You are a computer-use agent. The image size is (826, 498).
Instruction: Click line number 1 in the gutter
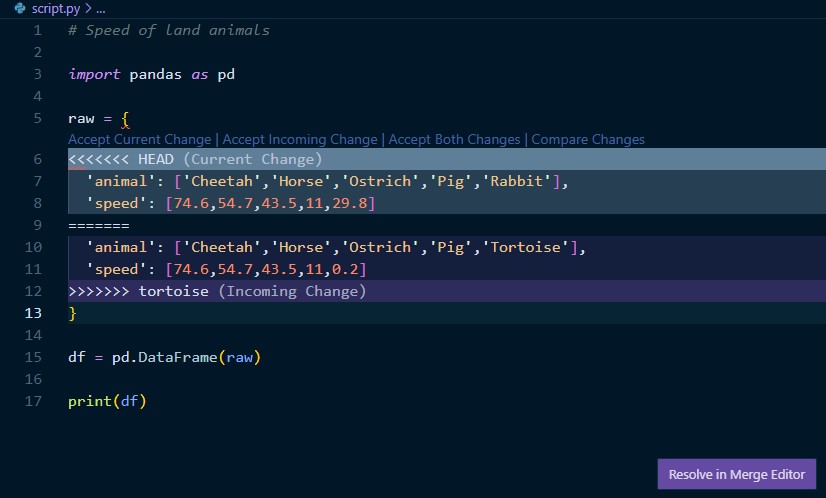point(38,30)
